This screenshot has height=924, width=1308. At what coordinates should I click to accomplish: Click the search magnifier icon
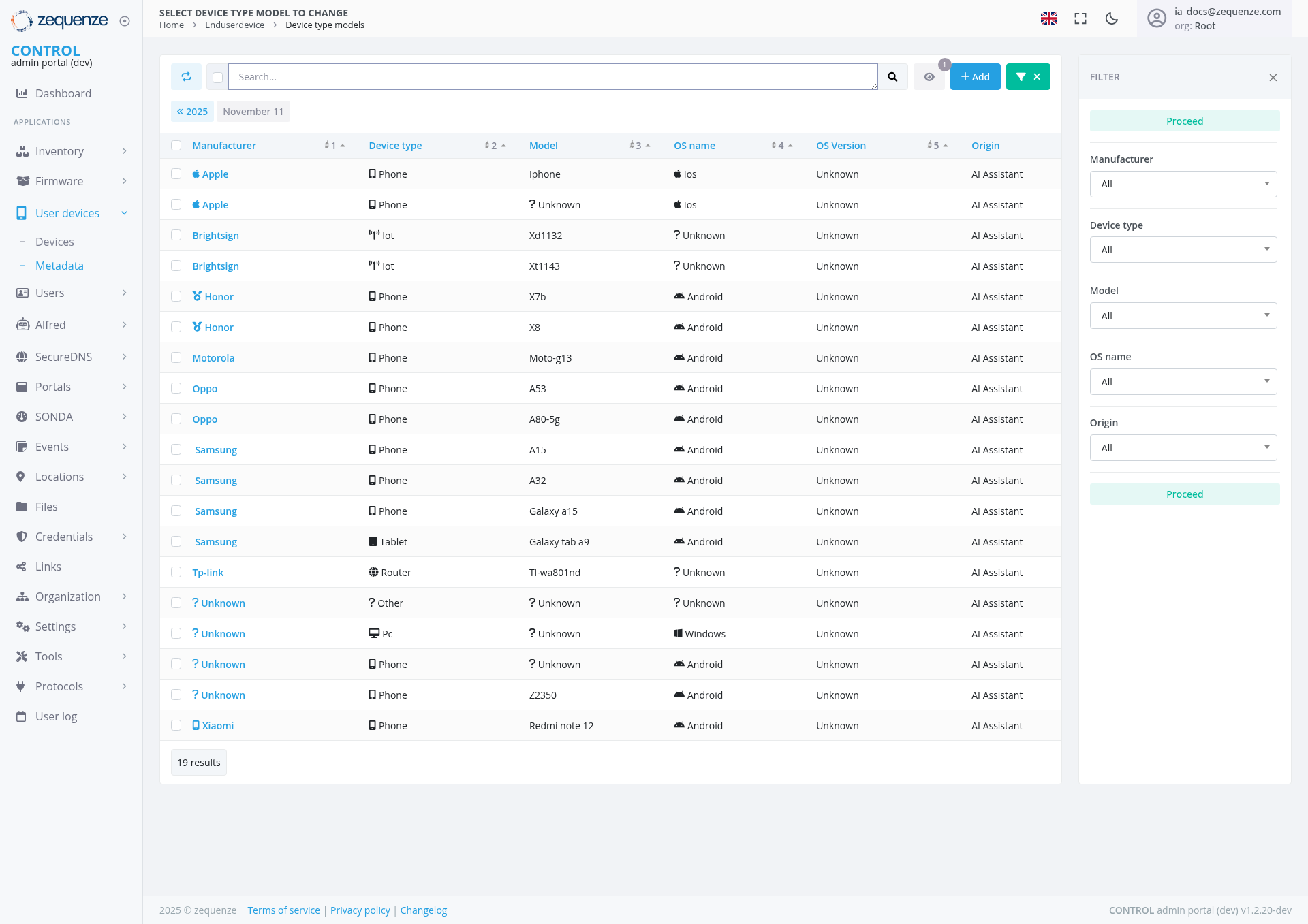coord(893,76)
